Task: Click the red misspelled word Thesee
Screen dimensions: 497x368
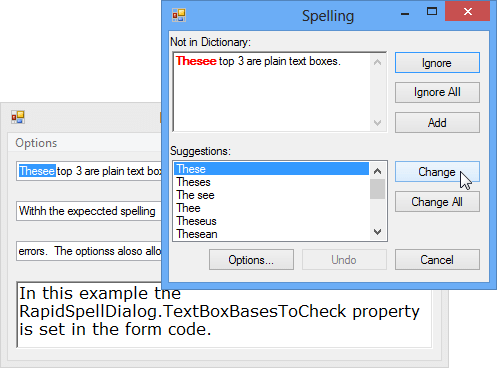Action: (x=196, y=61)
